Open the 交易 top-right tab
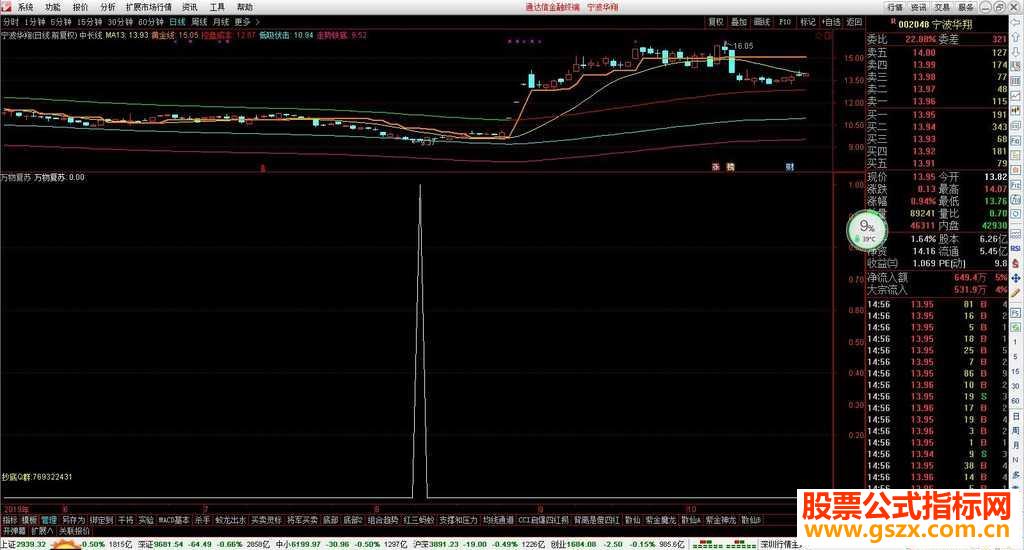 (942, 7)
